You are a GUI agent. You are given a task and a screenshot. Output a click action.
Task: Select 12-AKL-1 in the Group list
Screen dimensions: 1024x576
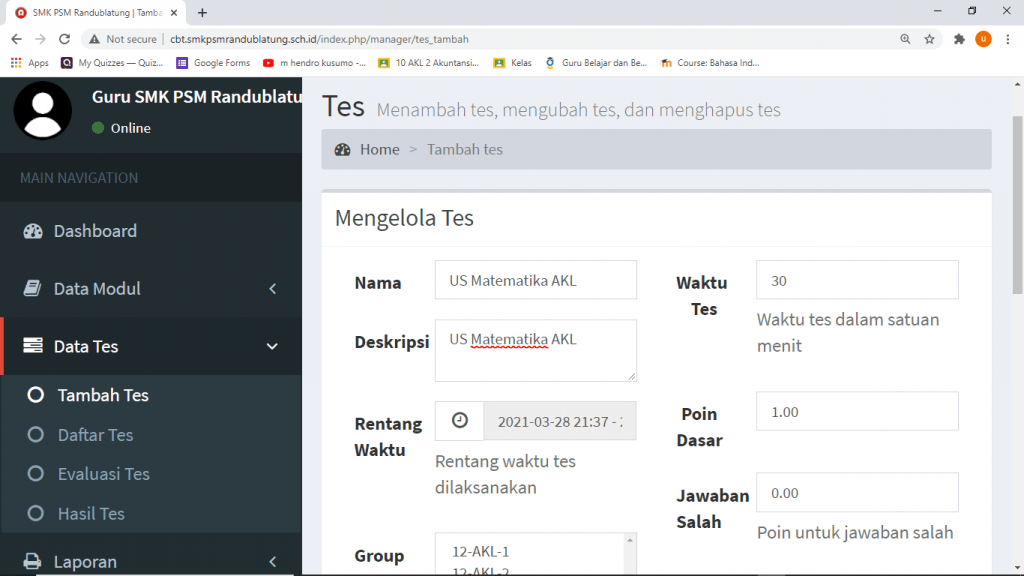481,552
